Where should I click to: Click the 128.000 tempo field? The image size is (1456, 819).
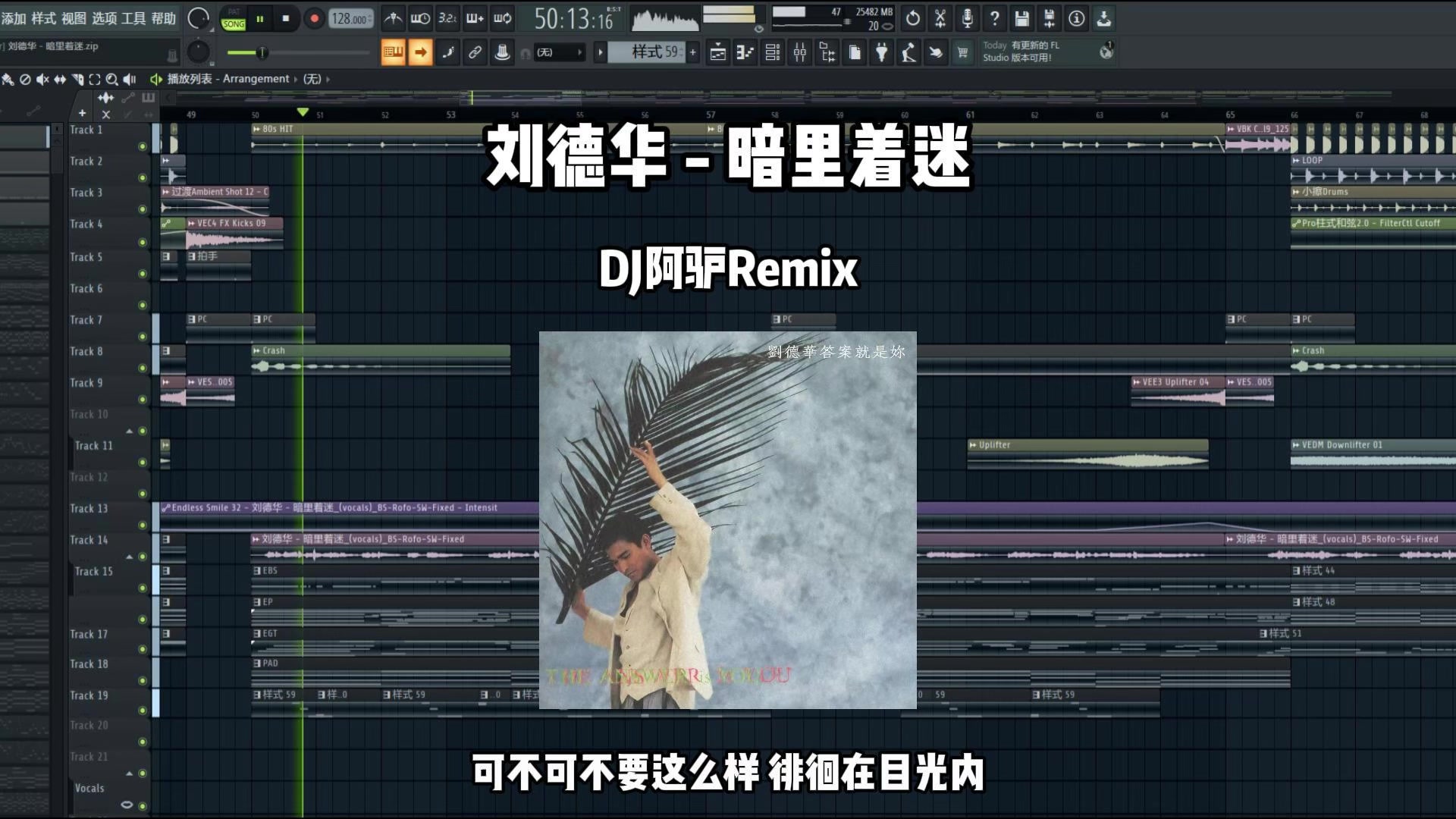(x=350, y=19)
